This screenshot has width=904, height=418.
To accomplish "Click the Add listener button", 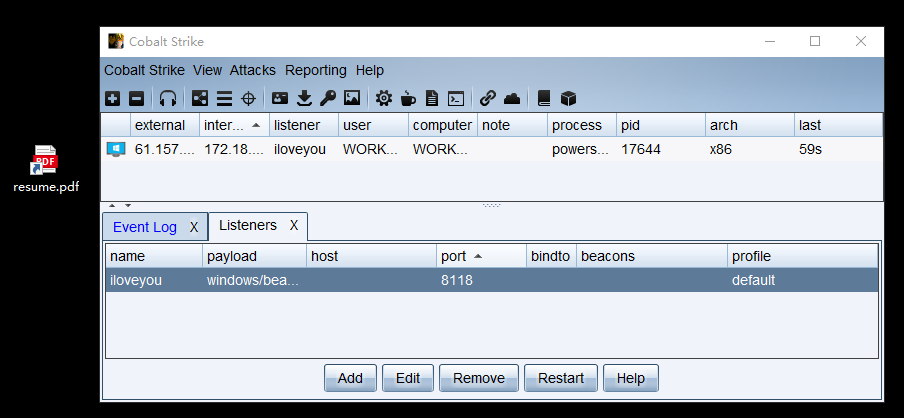I will click(x=350, y=378).
